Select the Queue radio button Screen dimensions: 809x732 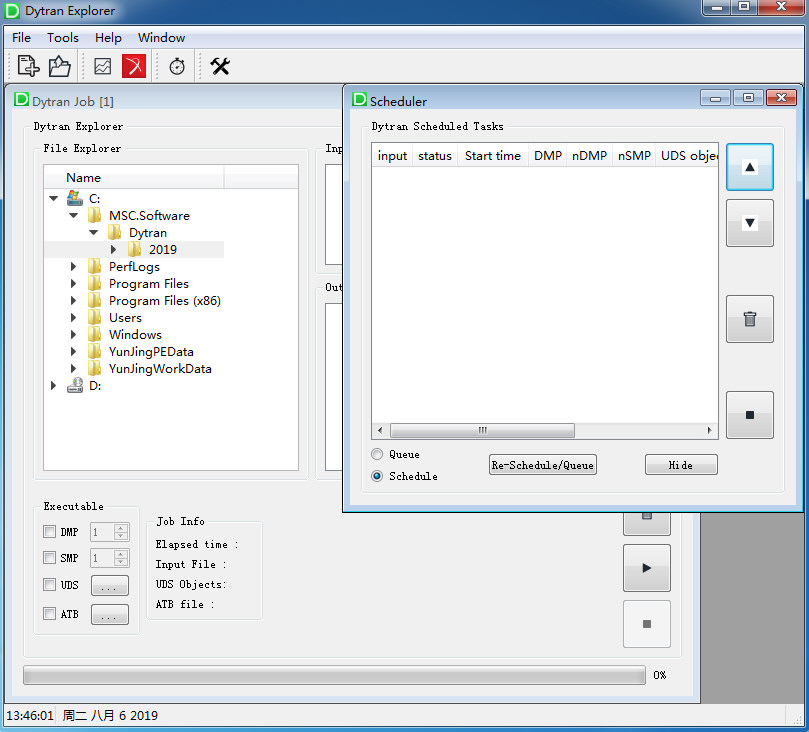377,454
